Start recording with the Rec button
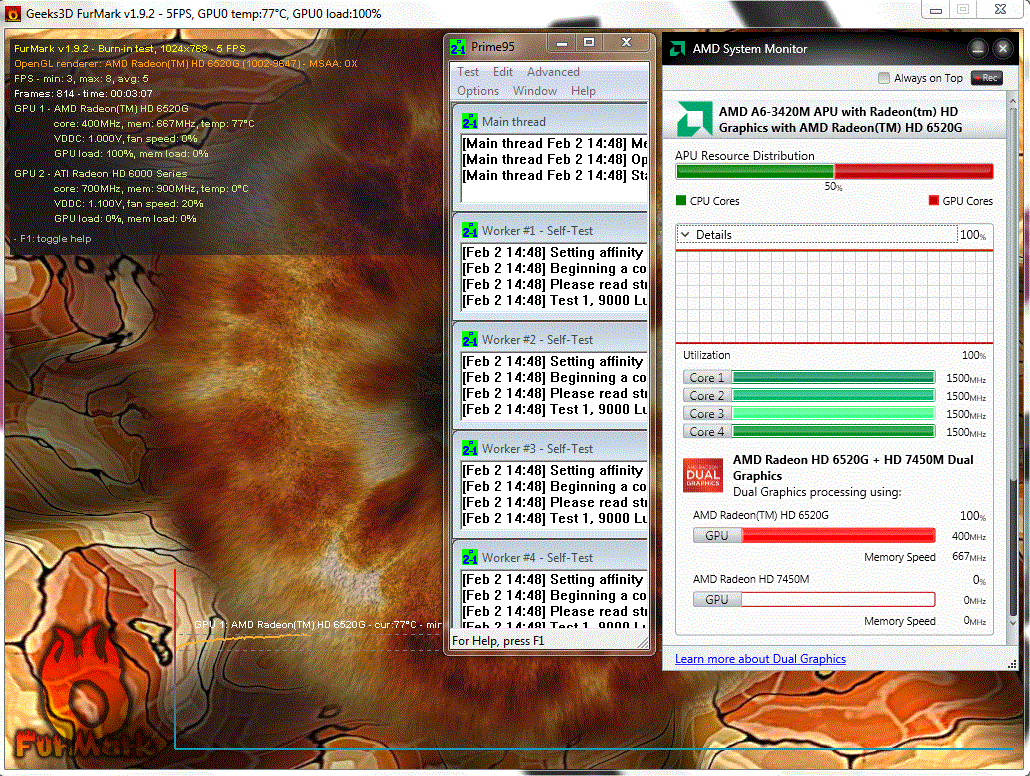Image resolution: width=1030 pixels, height=776 pixels. point(987,78)
